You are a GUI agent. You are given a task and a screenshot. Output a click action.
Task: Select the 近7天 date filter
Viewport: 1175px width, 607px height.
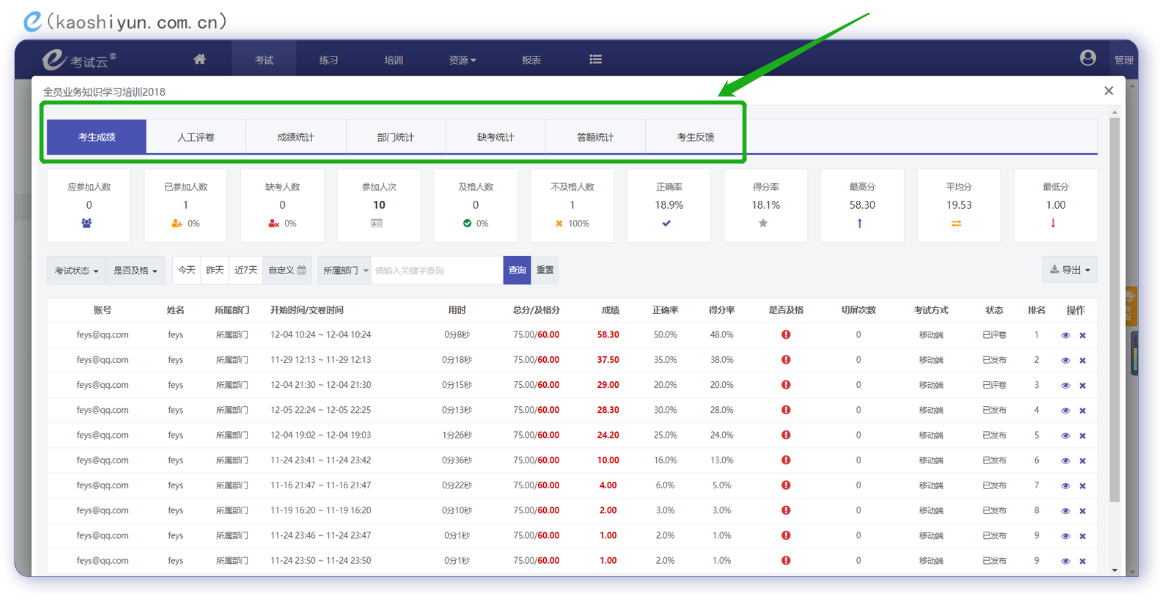(246, 270)
